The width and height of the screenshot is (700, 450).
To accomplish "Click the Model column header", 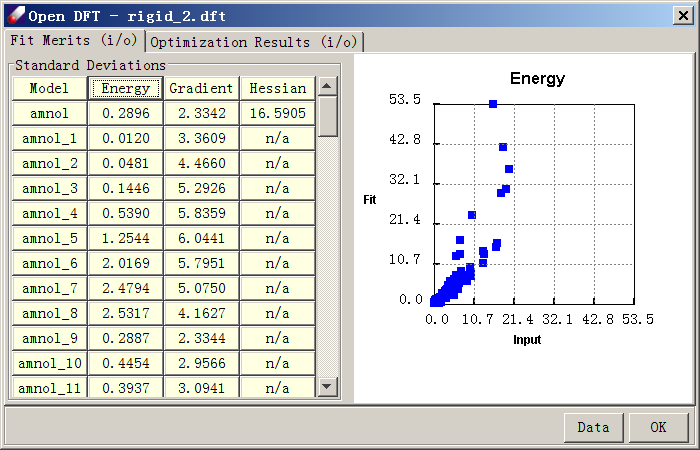I will click(x=49, y=88).
